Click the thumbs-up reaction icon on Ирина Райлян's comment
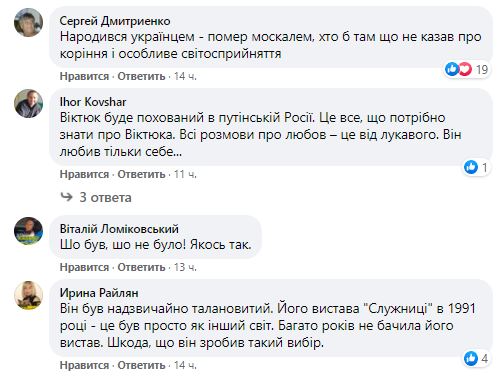501x381 pixels. 471,358
